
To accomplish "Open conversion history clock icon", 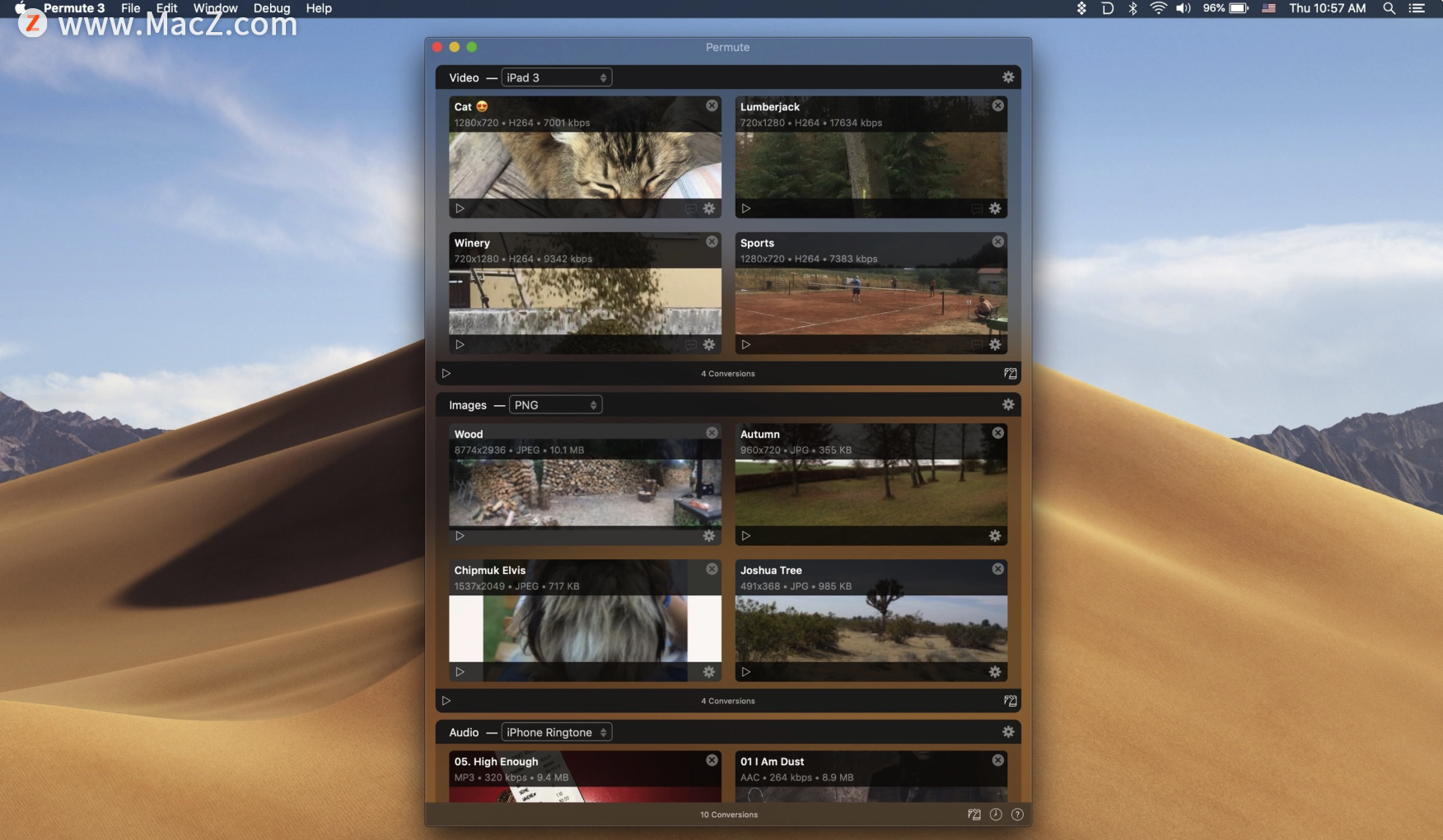I will click(x=996, y=814).
